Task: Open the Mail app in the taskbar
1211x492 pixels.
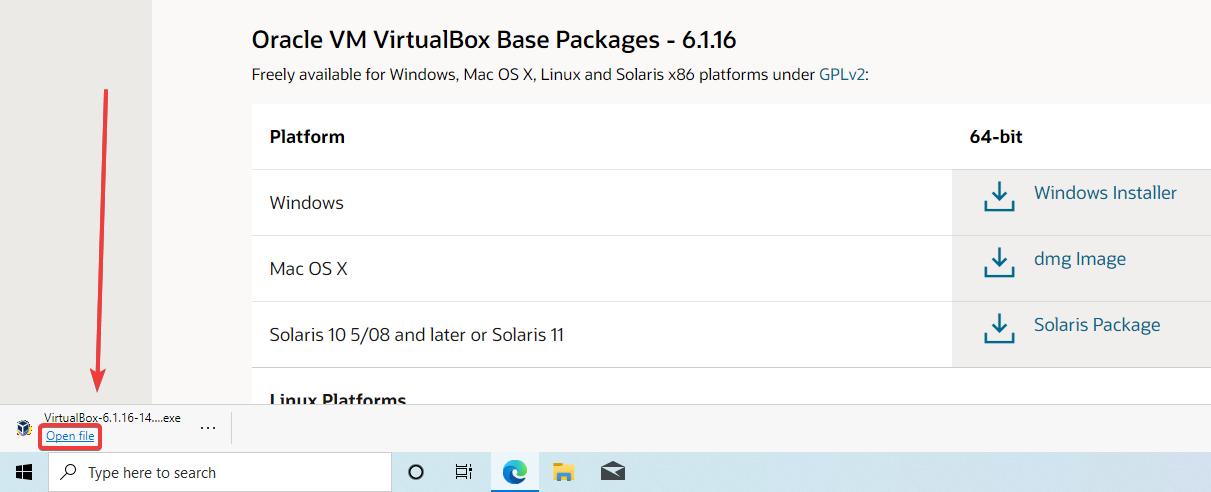Action: click(613, 472)
